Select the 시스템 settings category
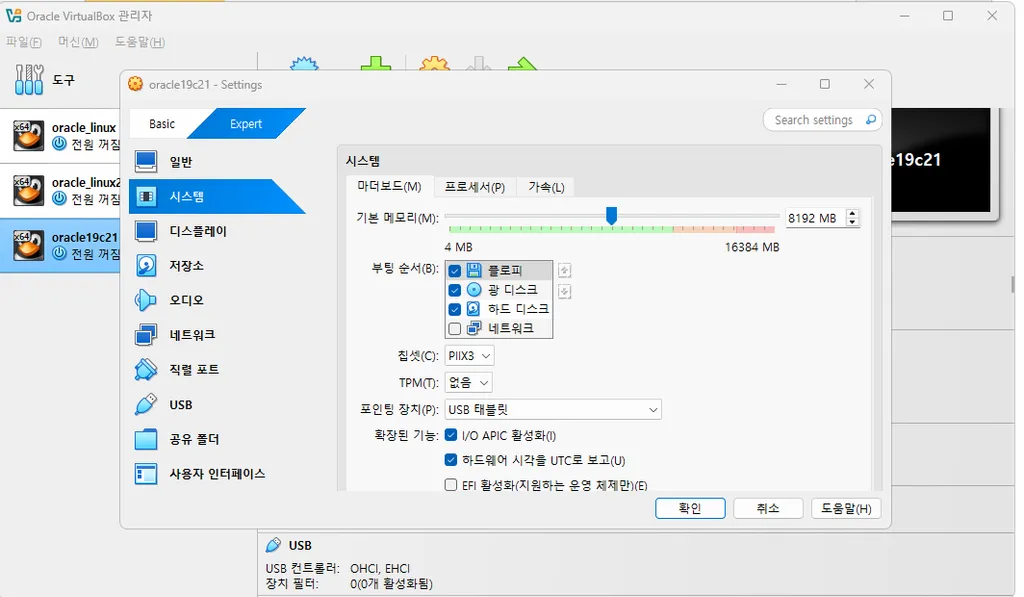This screenshot has width=1024, height=597. tap(217, 196)
